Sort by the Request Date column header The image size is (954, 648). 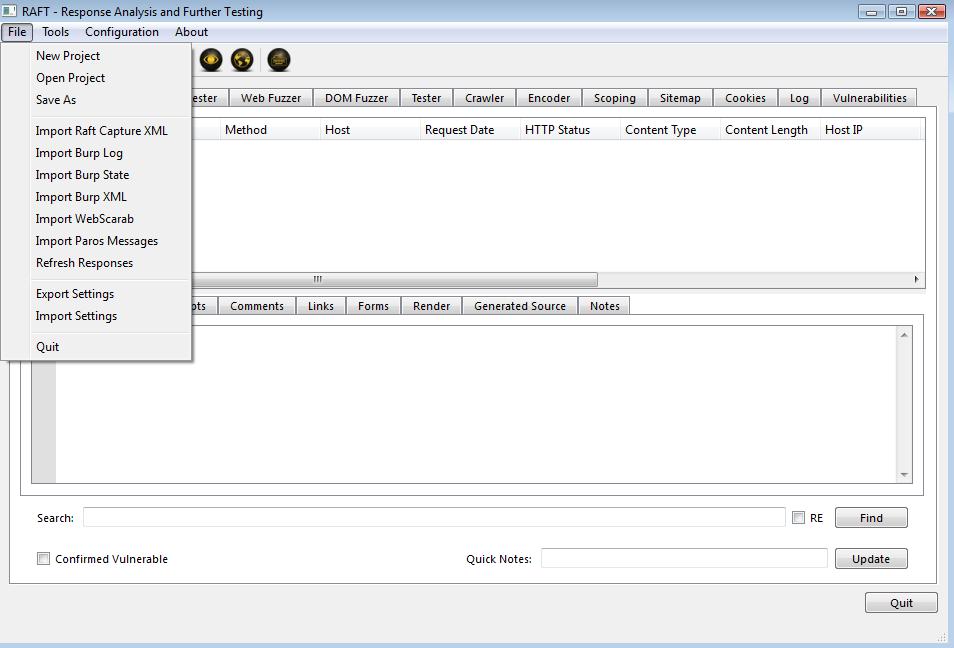click(x=470, y=130)
